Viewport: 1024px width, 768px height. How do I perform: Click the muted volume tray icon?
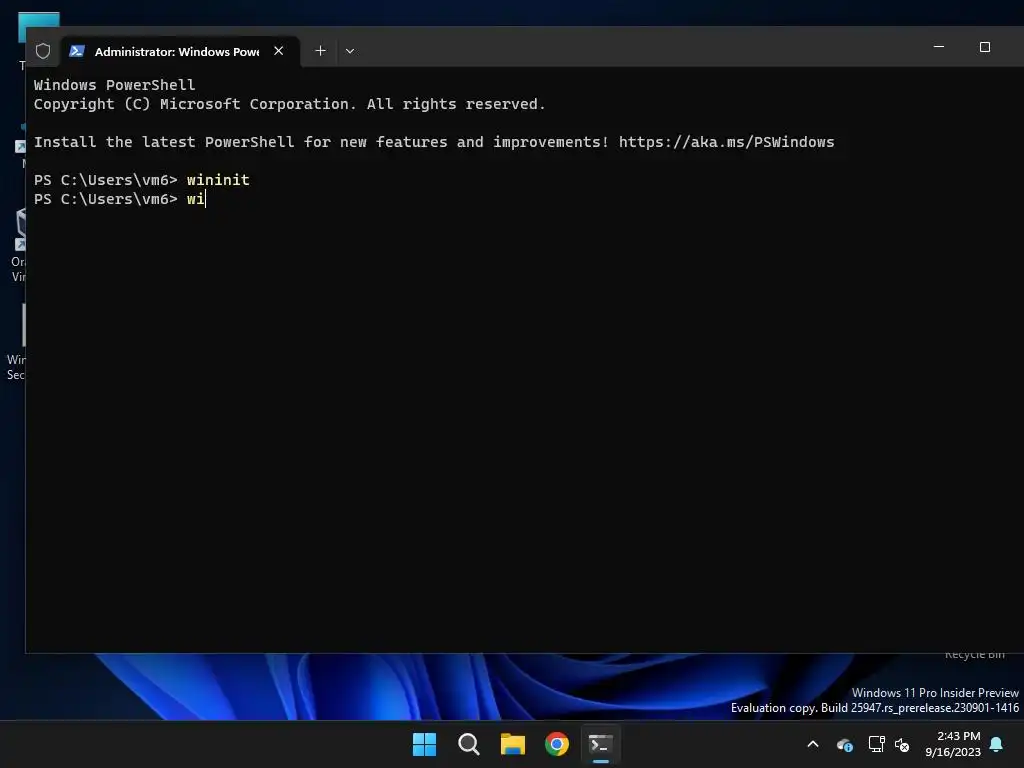[902, 744]
